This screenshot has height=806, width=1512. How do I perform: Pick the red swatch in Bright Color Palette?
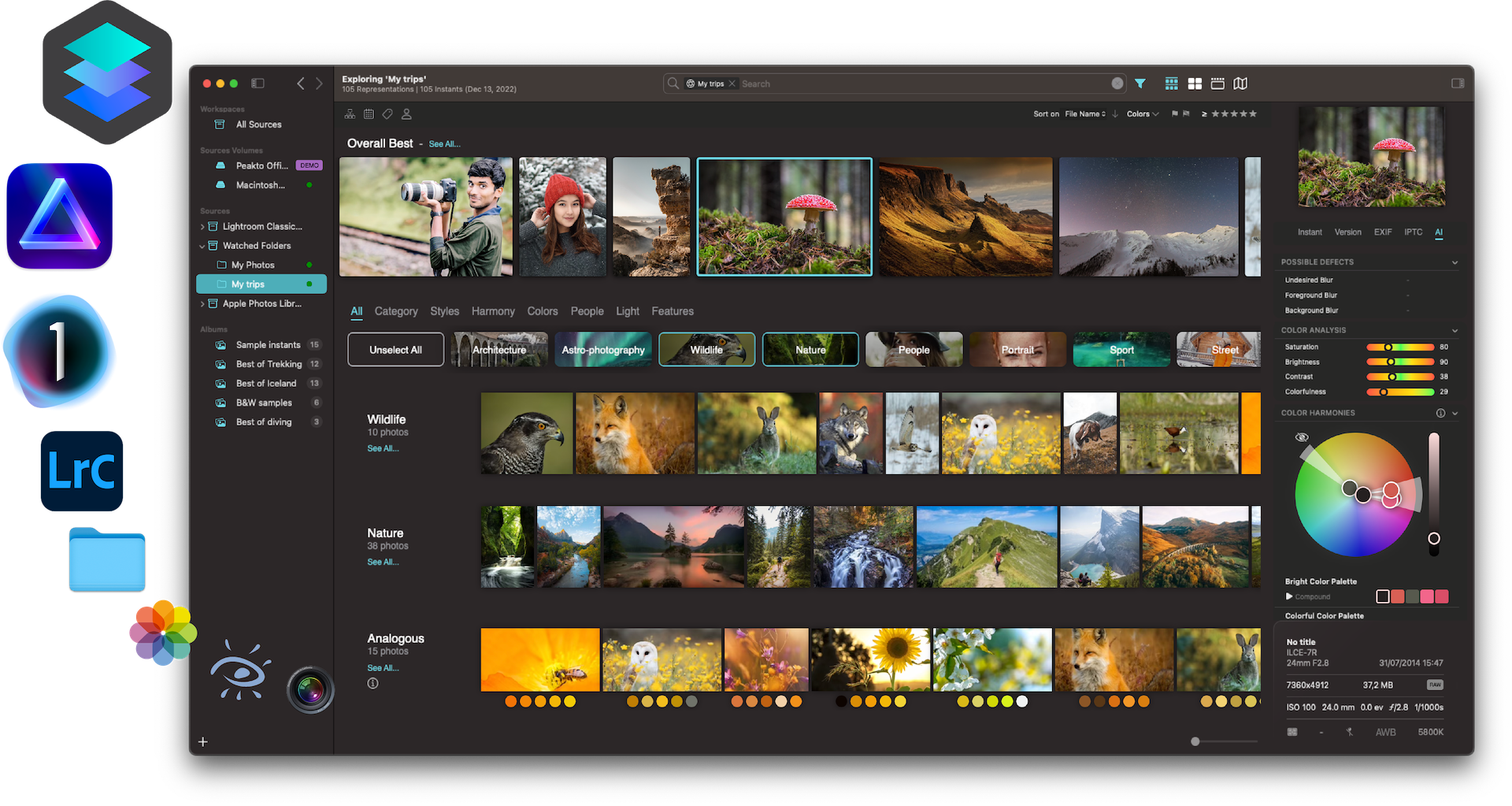click(x=1397, y=596)
